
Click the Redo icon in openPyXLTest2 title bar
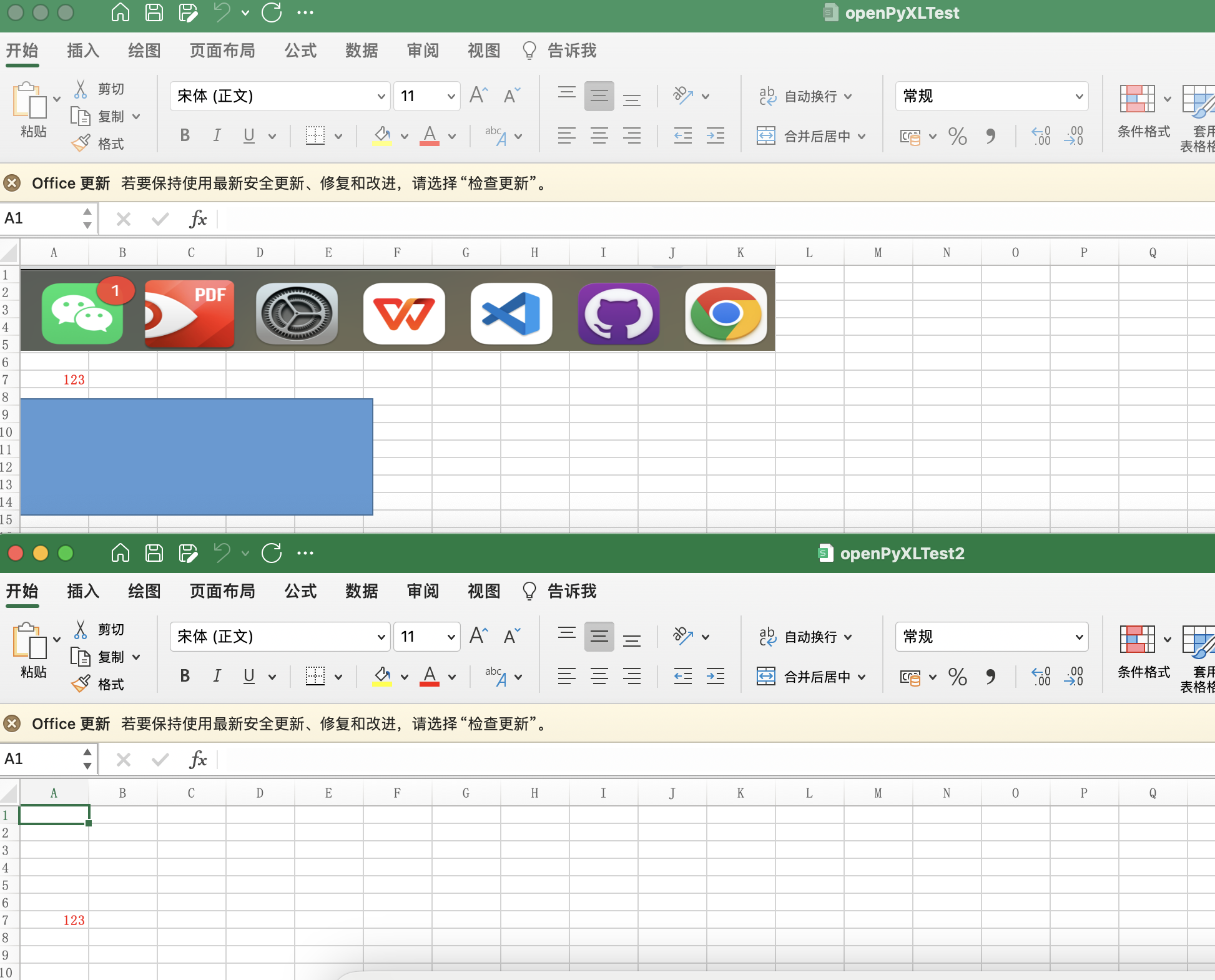pos(272,553)
